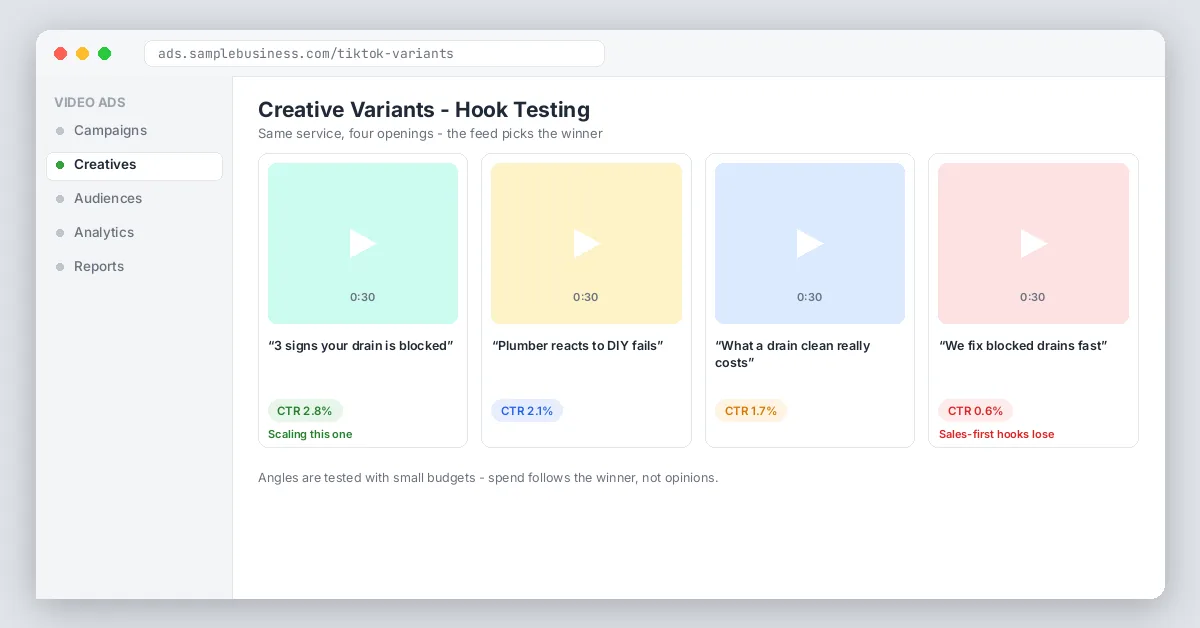Click the footer note about small budgets
Screen dimensions: 1200x628
[488, 478]
